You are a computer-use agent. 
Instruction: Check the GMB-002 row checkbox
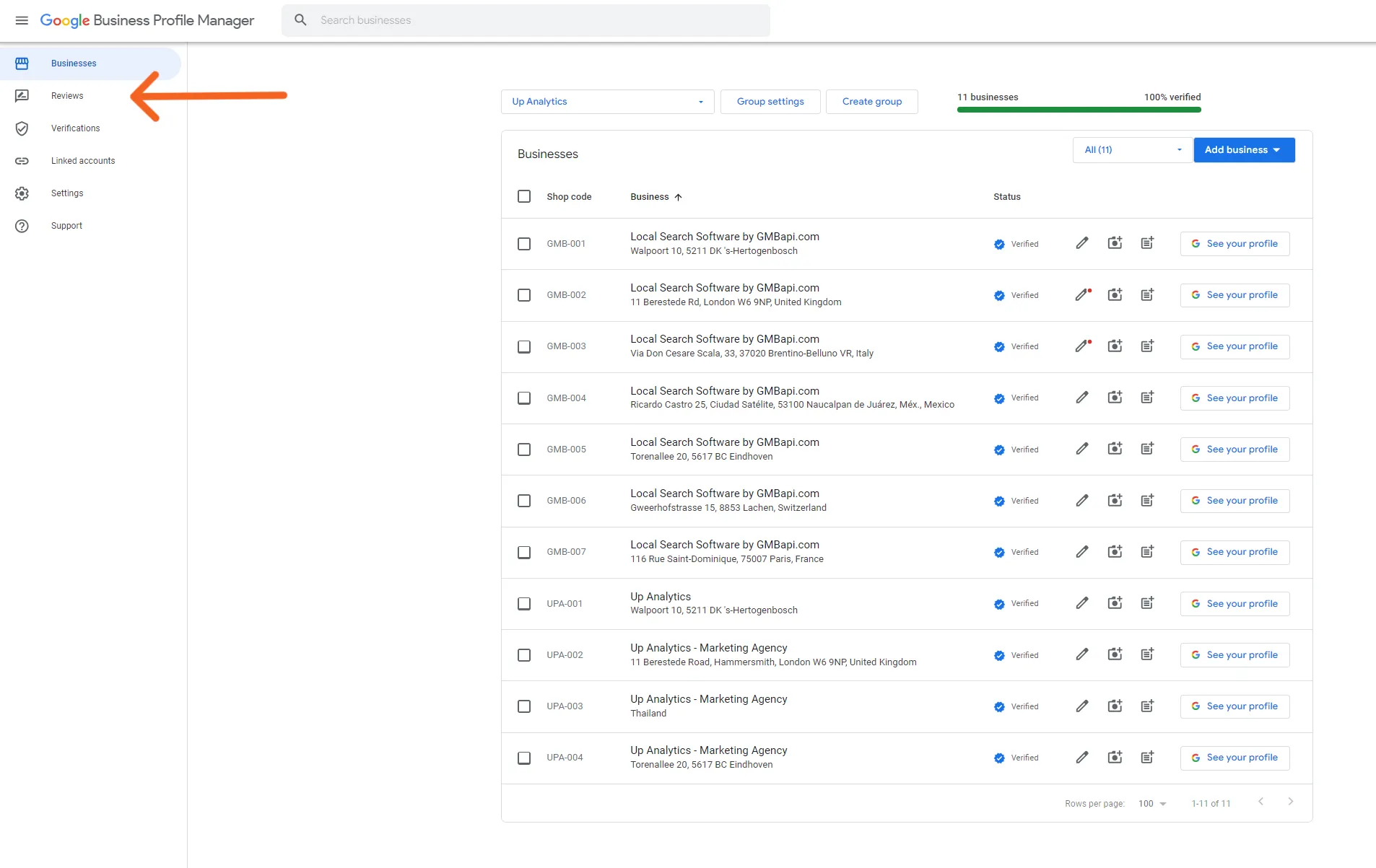click(x=524, y=295)
